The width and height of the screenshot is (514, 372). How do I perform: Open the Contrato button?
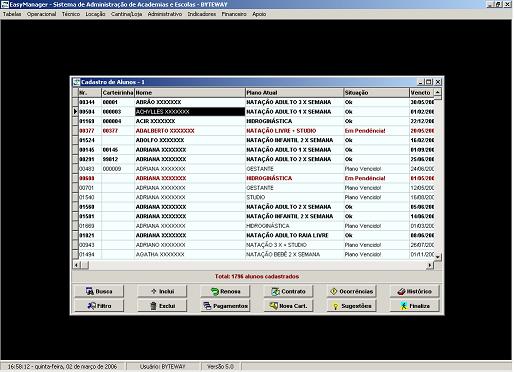[x=288, y=291]
